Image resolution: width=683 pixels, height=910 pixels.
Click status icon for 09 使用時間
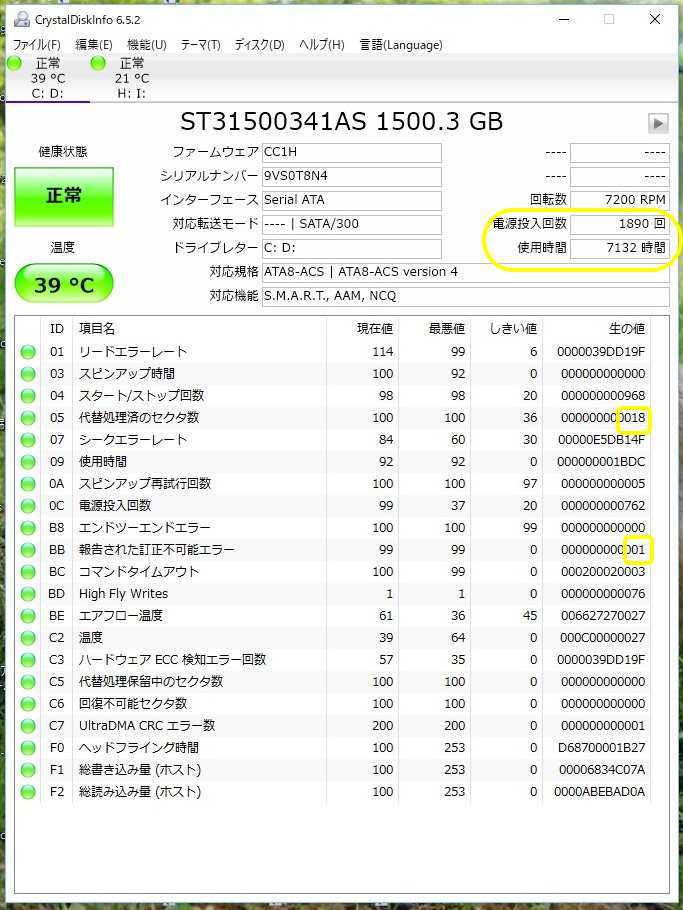click(x=28, y=463)
